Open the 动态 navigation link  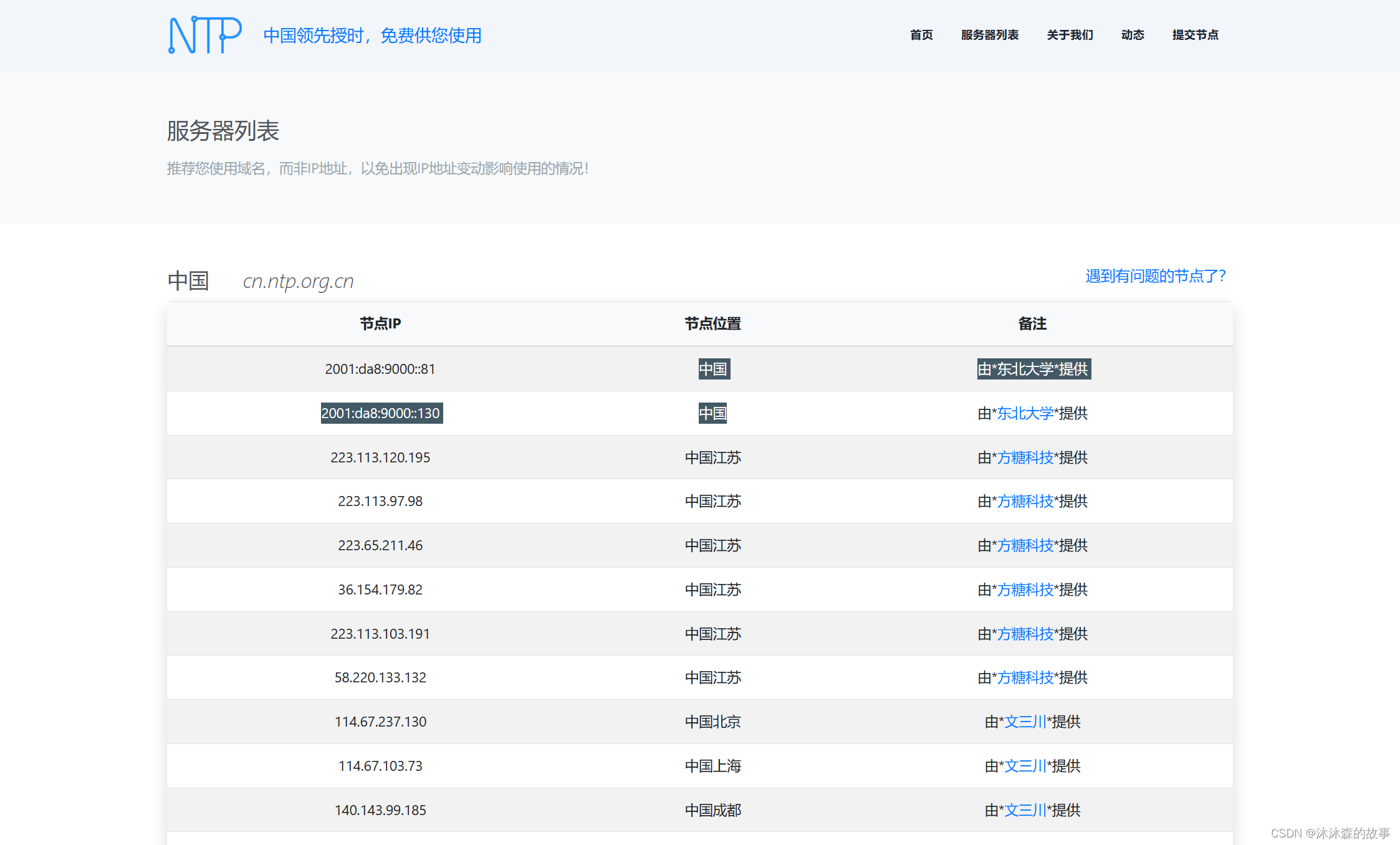(x=1132, y=35)
